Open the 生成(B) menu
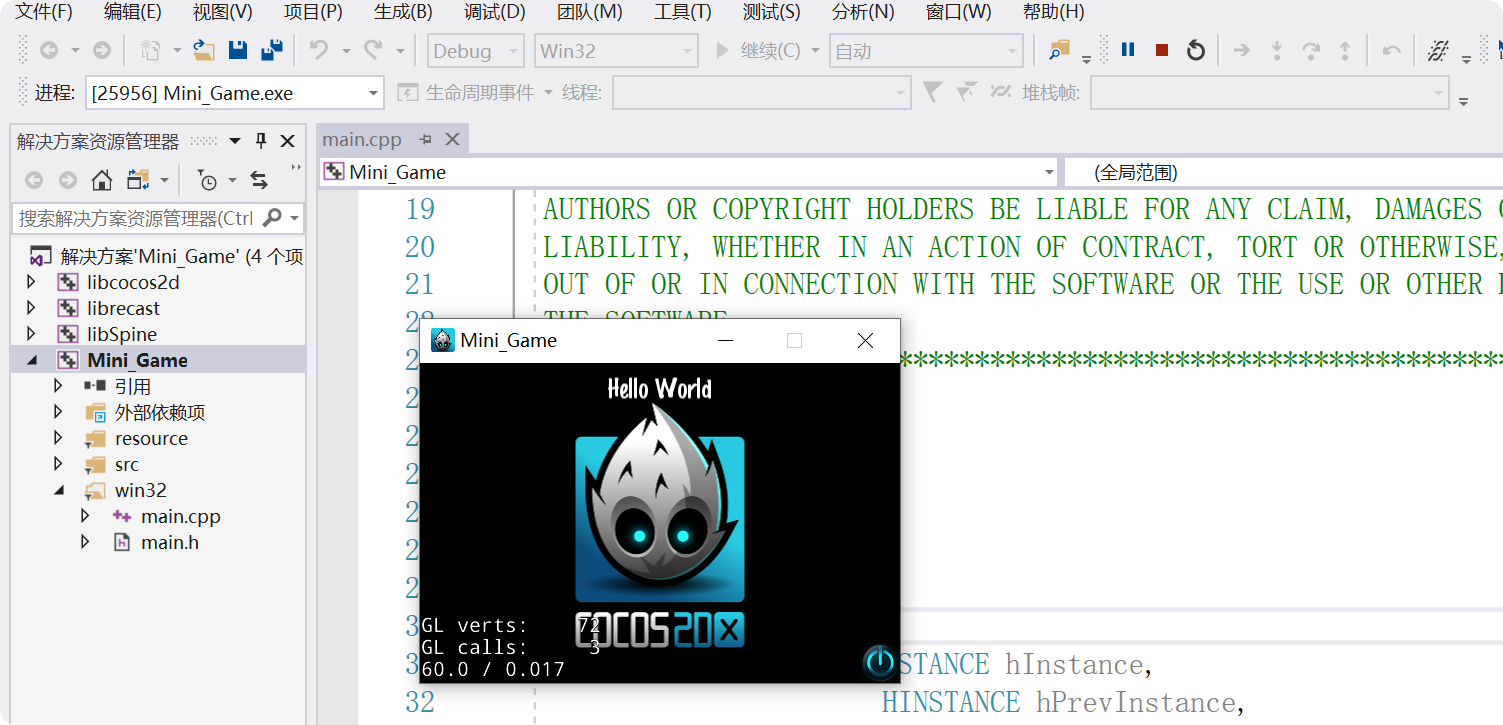Screen dimensions: 1503x725 (x=403, y=12)
